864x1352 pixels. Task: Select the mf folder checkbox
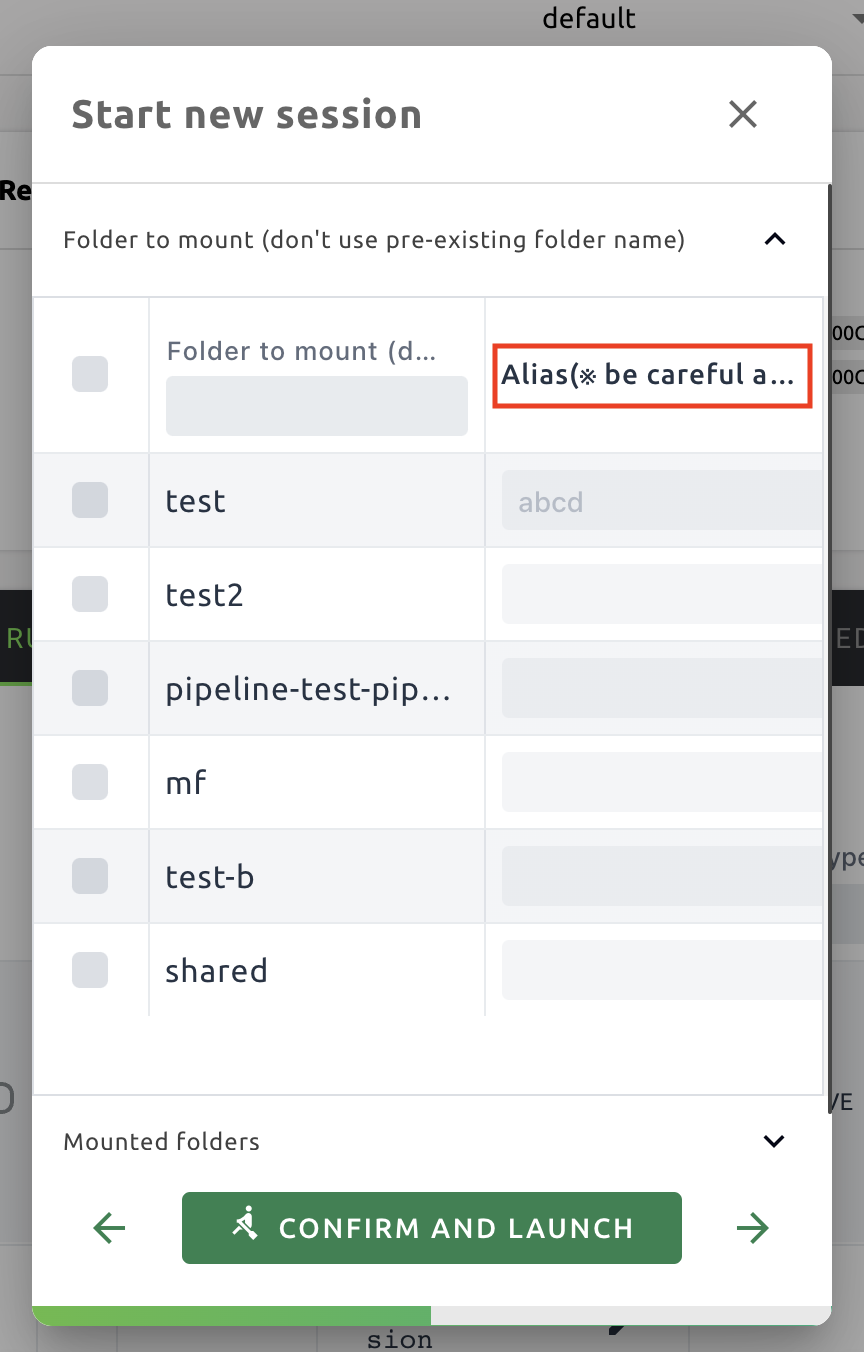point(90,782)
